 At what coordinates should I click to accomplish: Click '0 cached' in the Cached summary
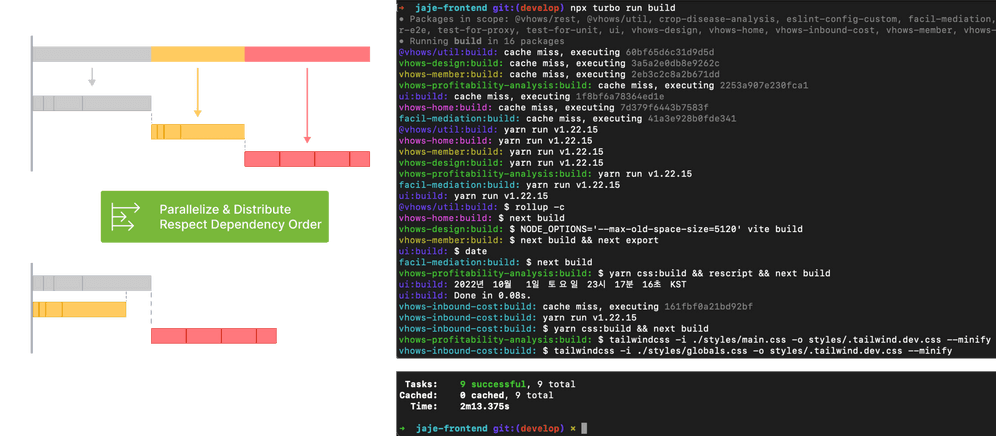pyautogui.click(x=481, y=395)
